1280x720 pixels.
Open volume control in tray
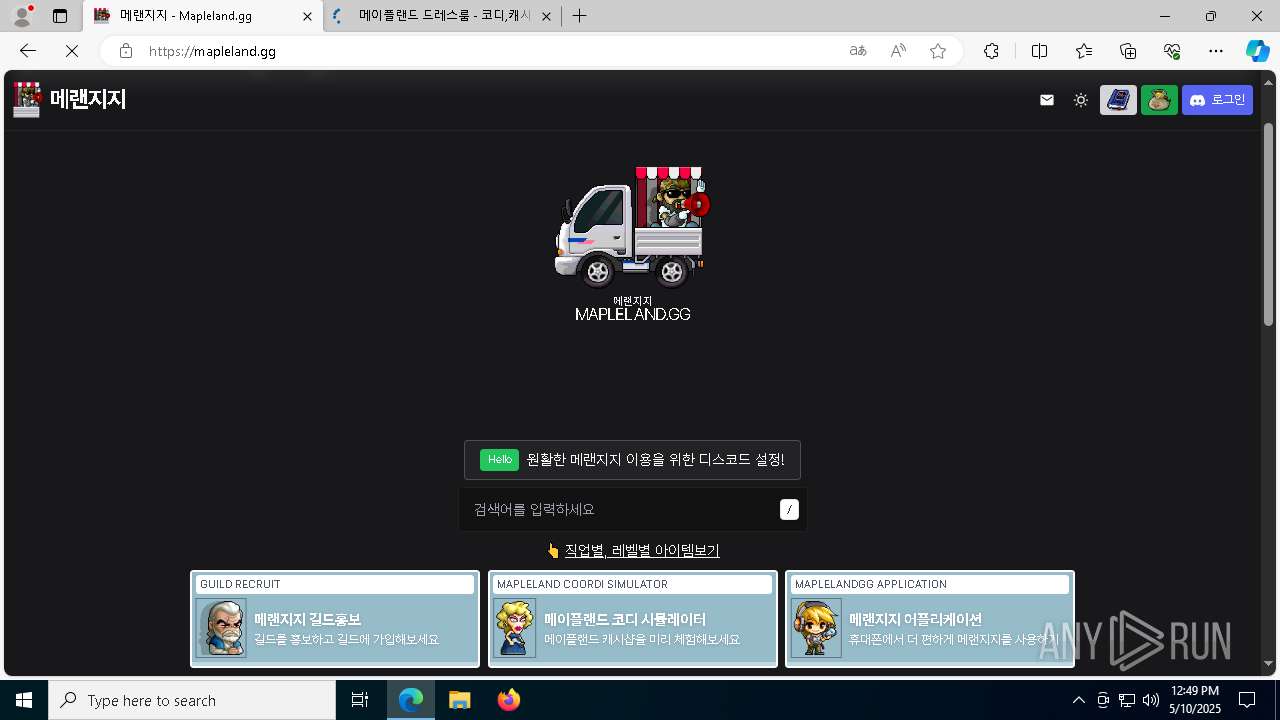[1150, 700]
